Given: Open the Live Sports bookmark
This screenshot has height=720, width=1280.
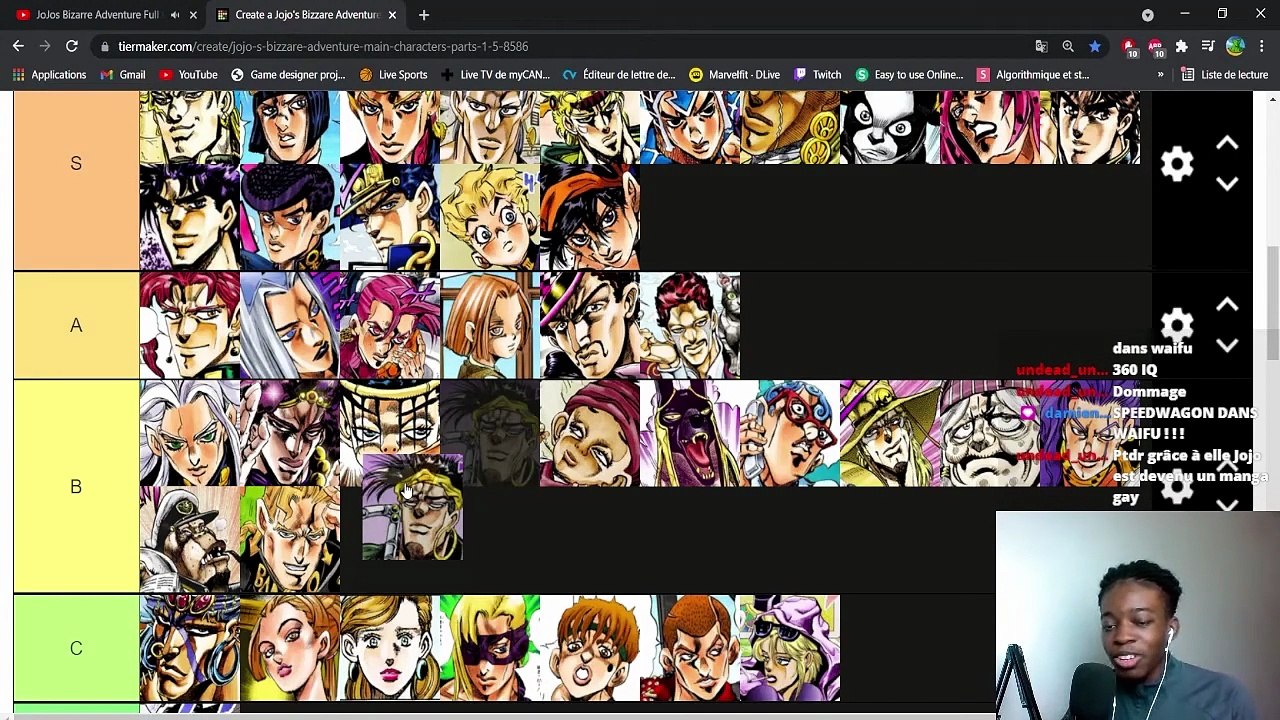Looking at the screenshot, I should (x=393, y=75).
